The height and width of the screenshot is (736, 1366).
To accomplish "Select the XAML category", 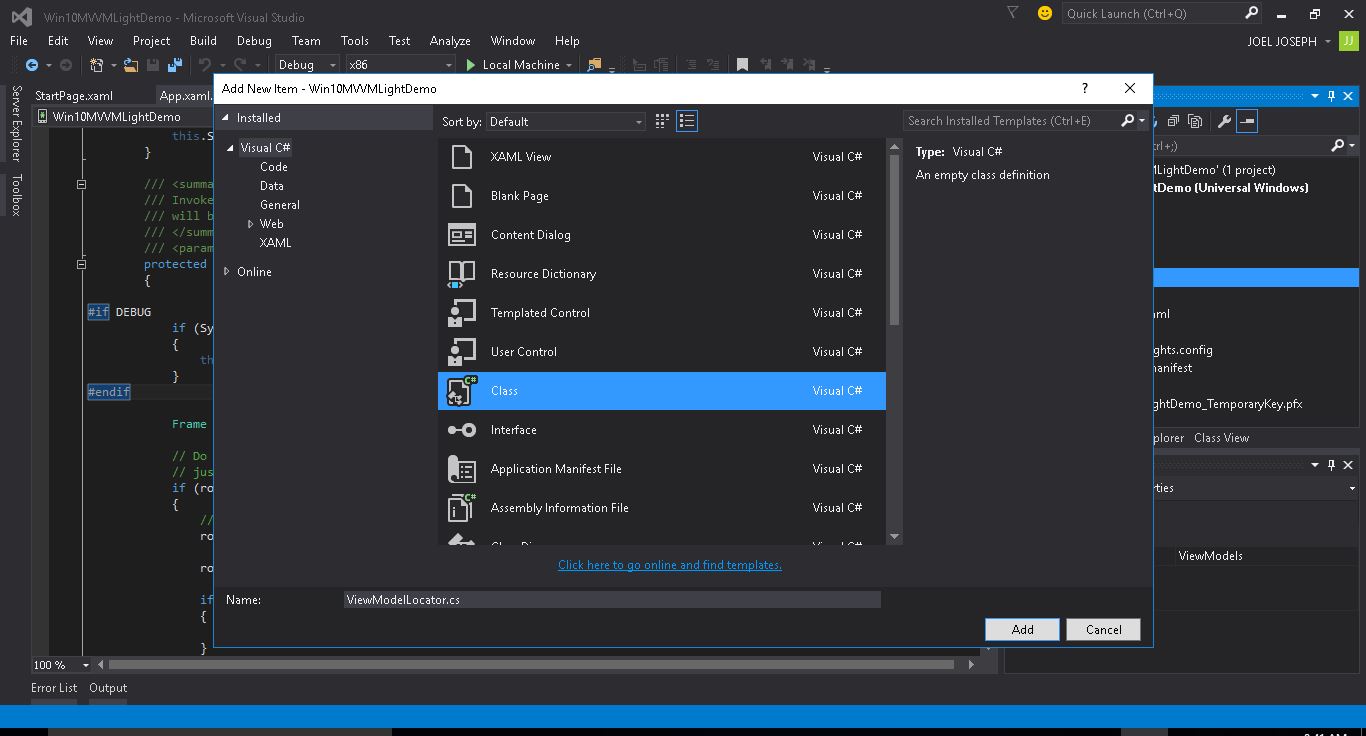I will [x=276, y=243].
